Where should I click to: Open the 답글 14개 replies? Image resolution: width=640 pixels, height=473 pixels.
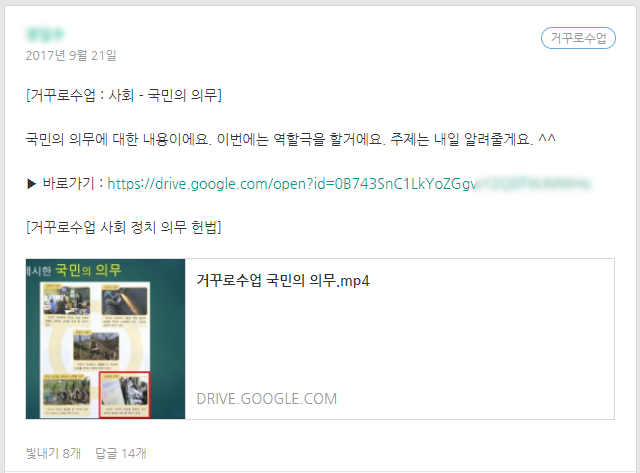pyautogui.click(x=121, y=453)
